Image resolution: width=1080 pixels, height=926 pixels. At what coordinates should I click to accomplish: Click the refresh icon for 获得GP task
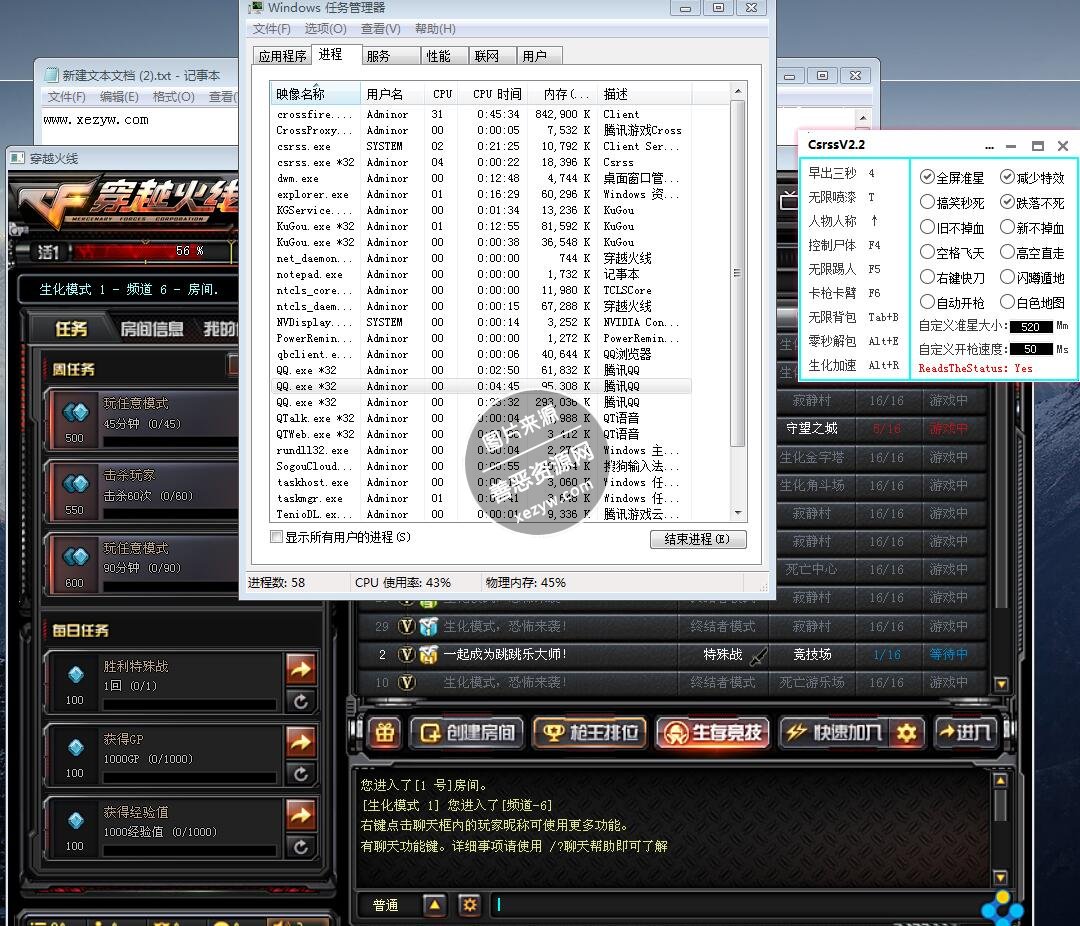click(x=300, y=774)
